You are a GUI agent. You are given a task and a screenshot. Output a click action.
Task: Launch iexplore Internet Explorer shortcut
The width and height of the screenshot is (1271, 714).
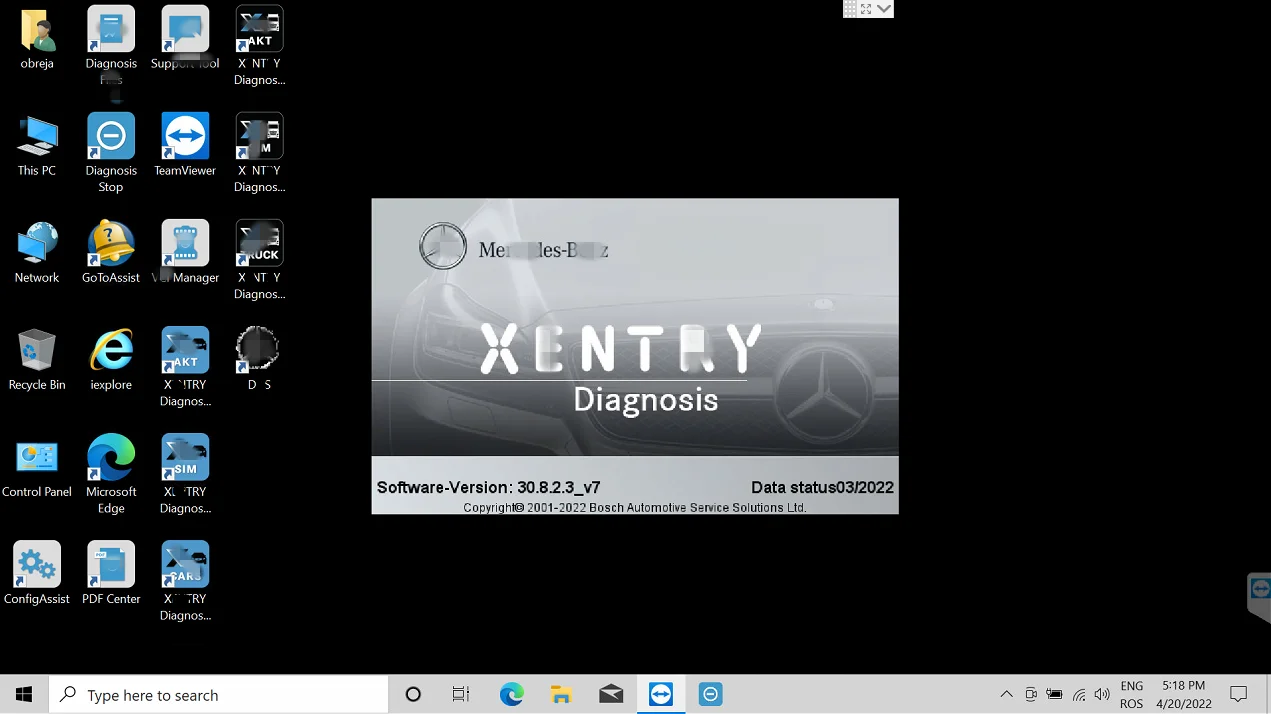pos(111,352)
